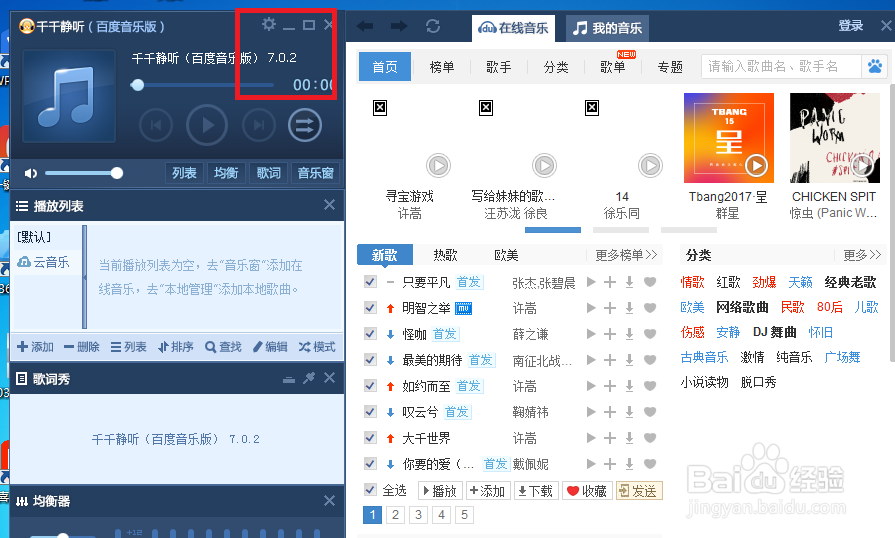Screen dimensions: 895x538
Task: Favorite 最美的期待 with the heart icon
Action: (650, 360)
